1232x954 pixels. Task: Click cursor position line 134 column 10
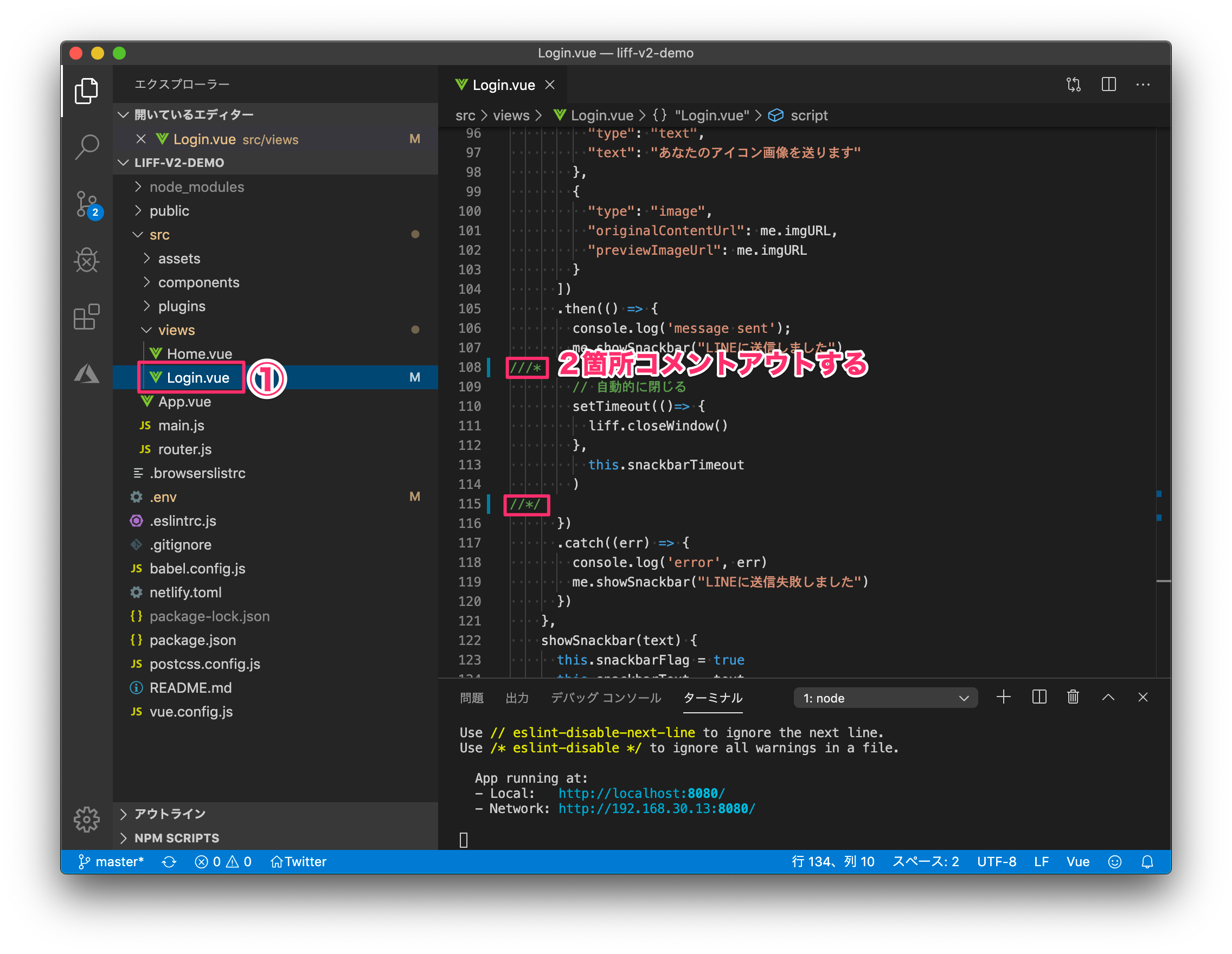(832, 861)
